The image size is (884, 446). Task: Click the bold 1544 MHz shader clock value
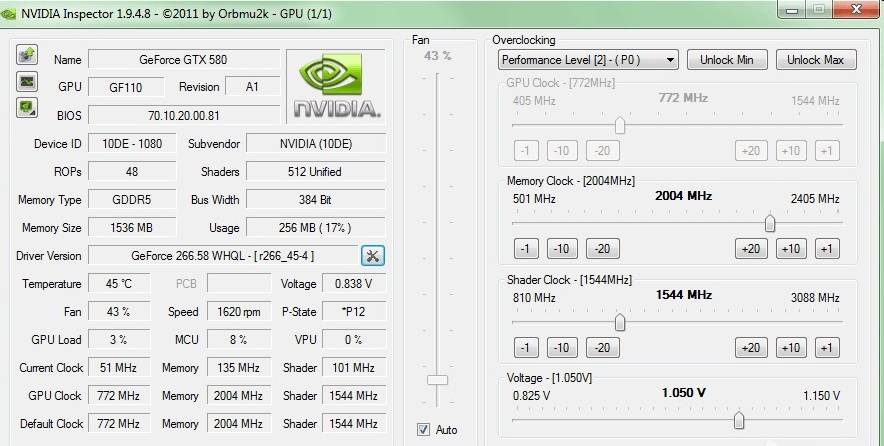(x=683, y=295)
